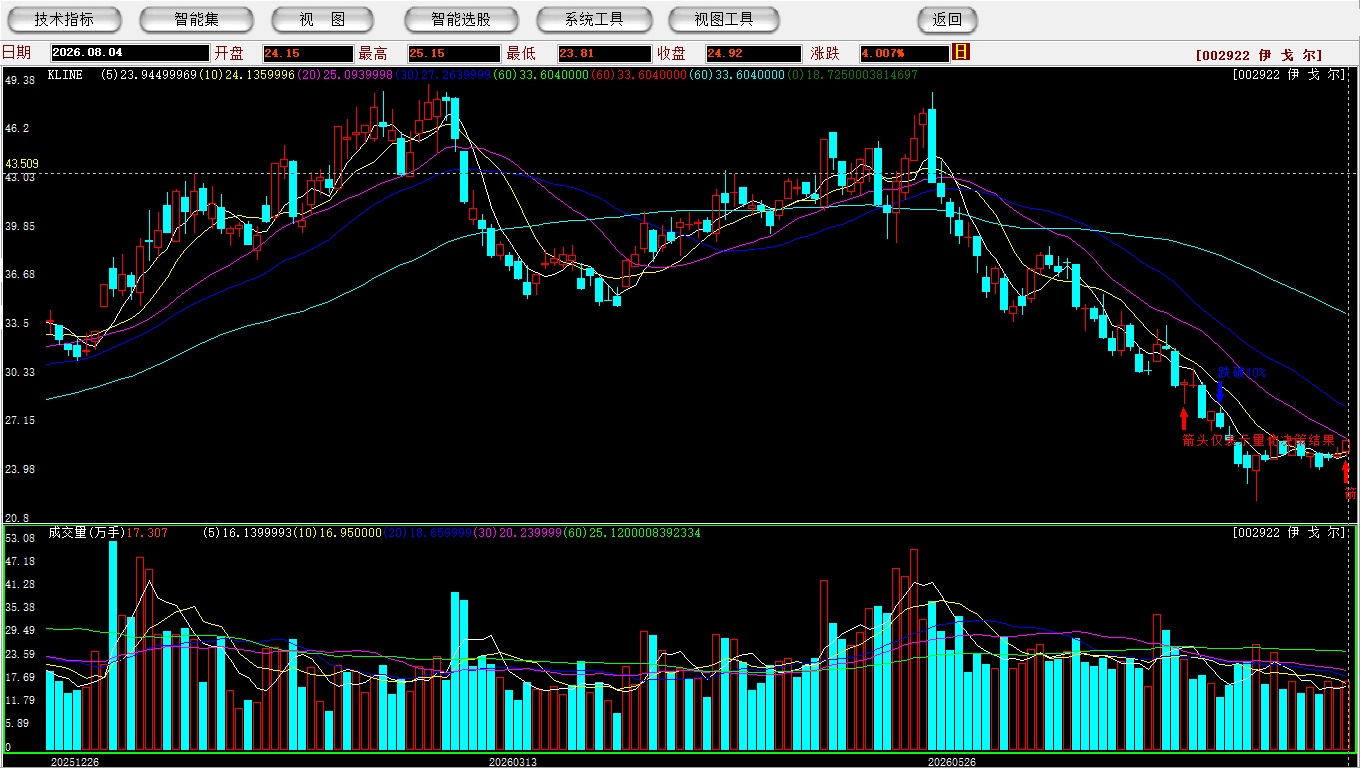Click the [002922 伊戈尔] label in volume panel
The height and width of the screenshot is (768, 1360).
tap(1290, 533)
